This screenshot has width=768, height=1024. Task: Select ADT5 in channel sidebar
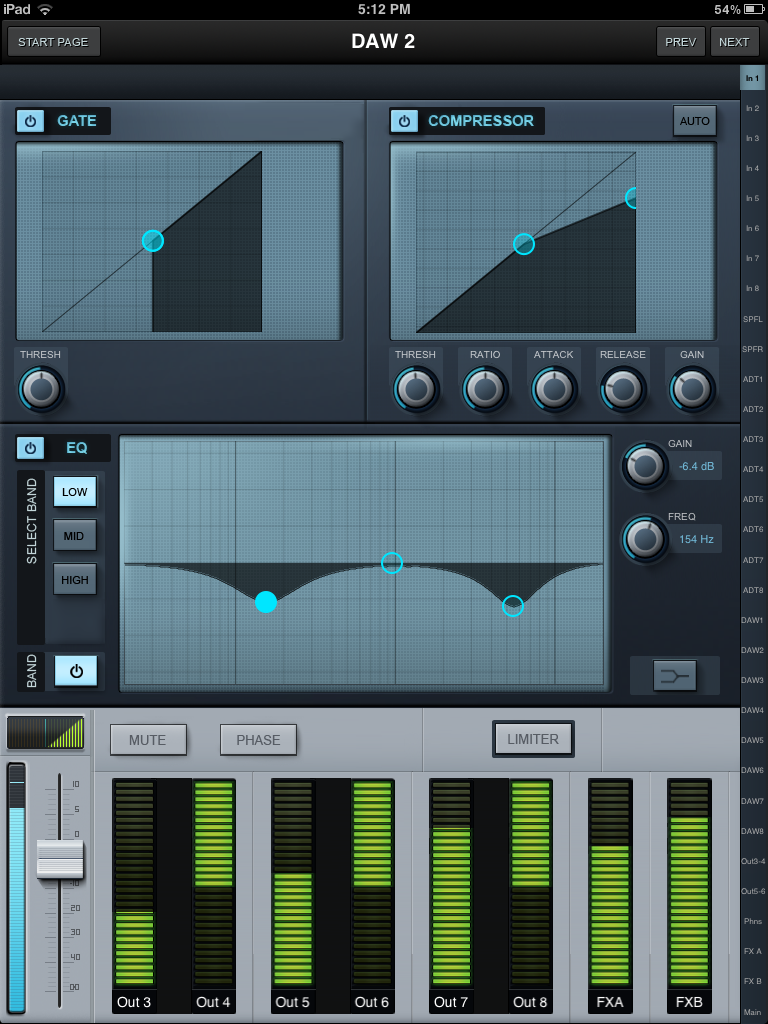[x=752, y=499]
